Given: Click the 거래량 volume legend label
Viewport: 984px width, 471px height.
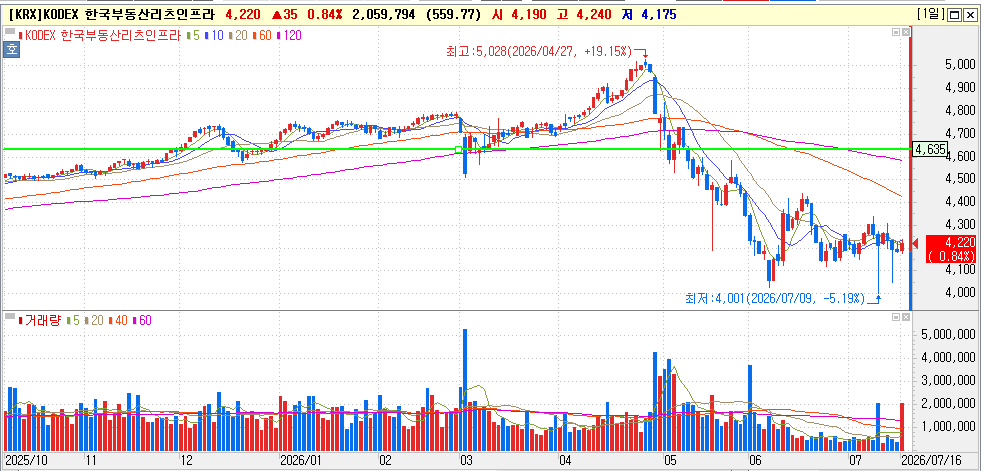Looking at the screenshot, I should (40, 320).
